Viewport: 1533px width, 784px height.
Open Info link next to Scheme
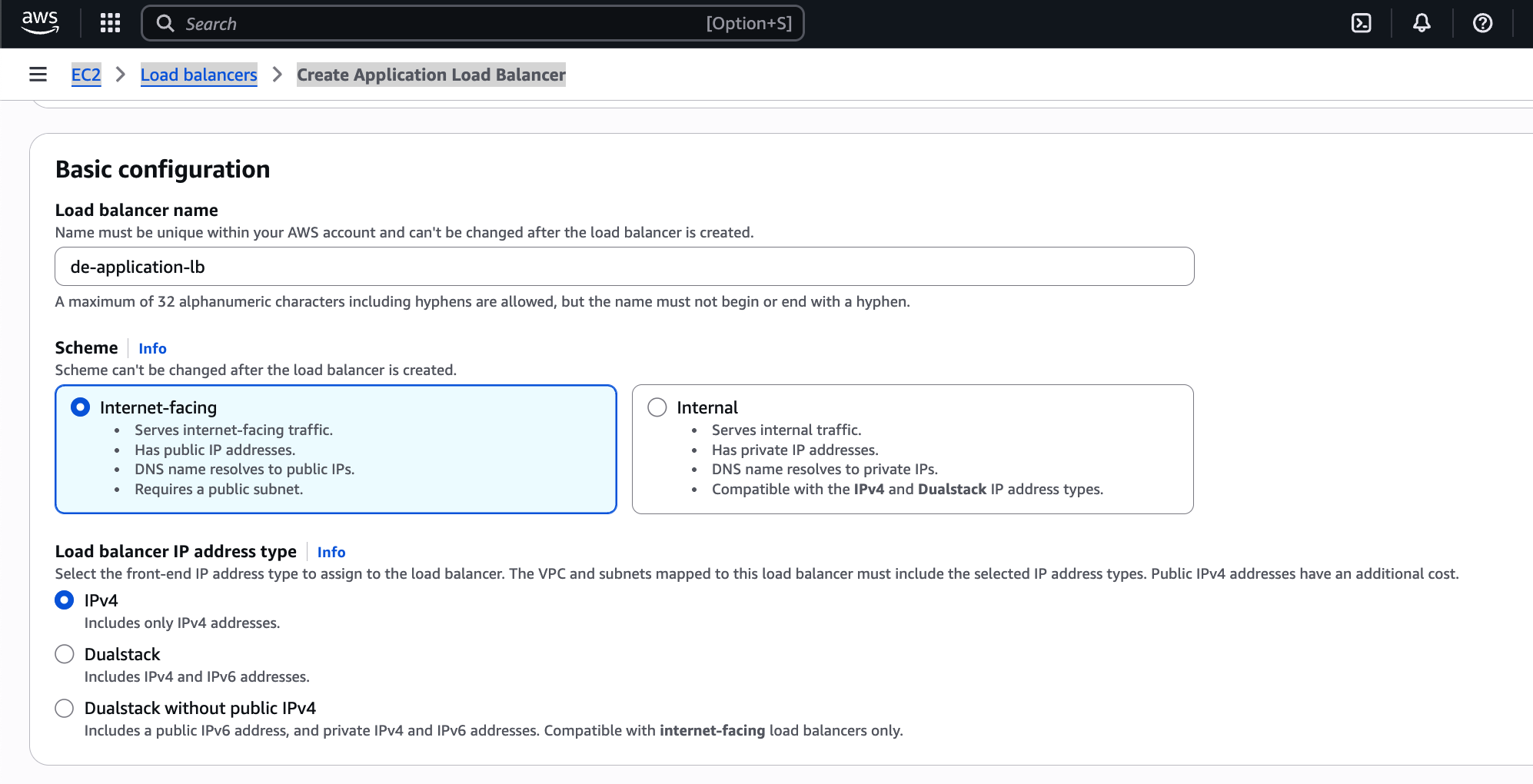152,348
